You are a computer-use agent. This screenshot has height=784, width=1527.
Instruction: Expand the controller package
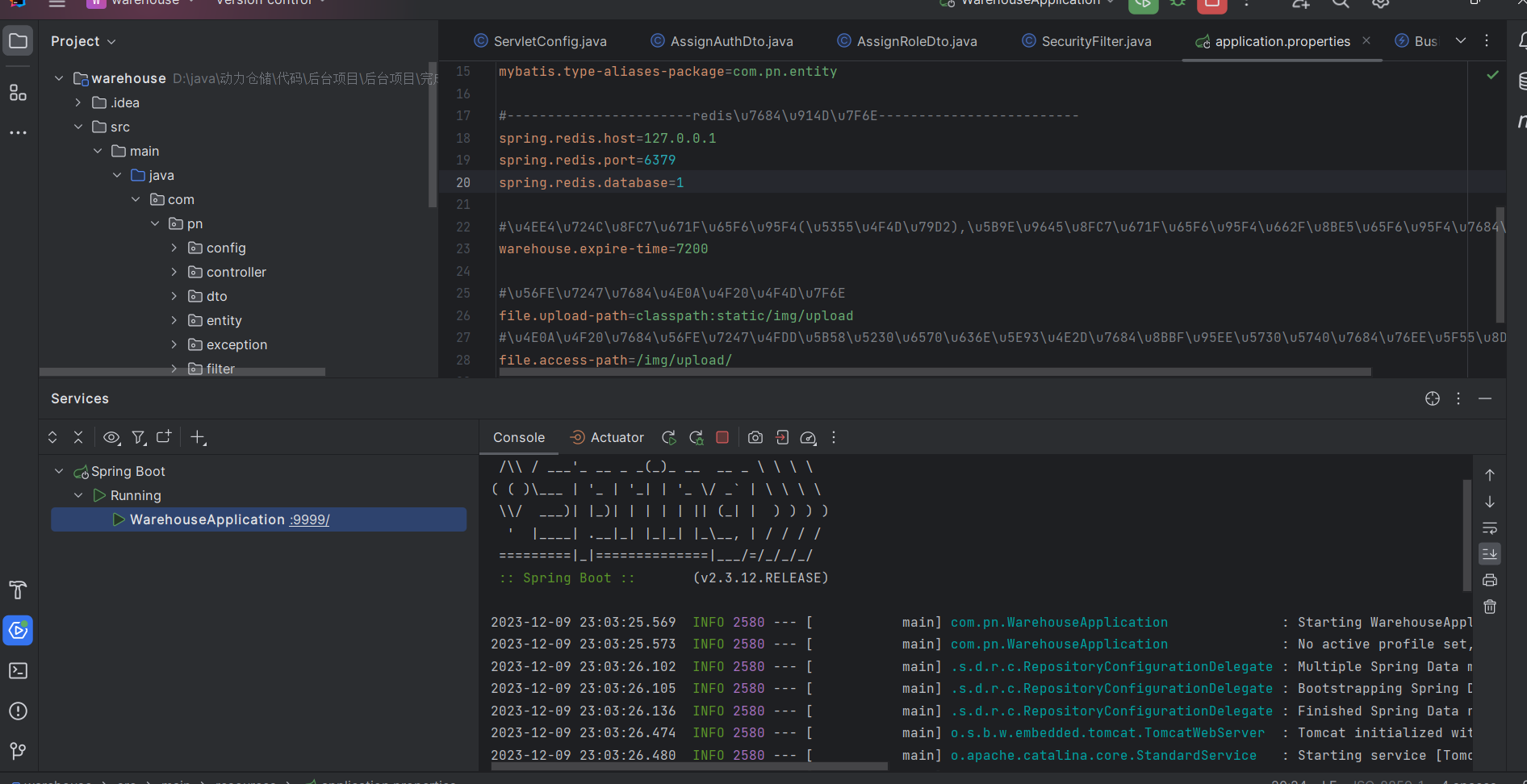[174, 272]
